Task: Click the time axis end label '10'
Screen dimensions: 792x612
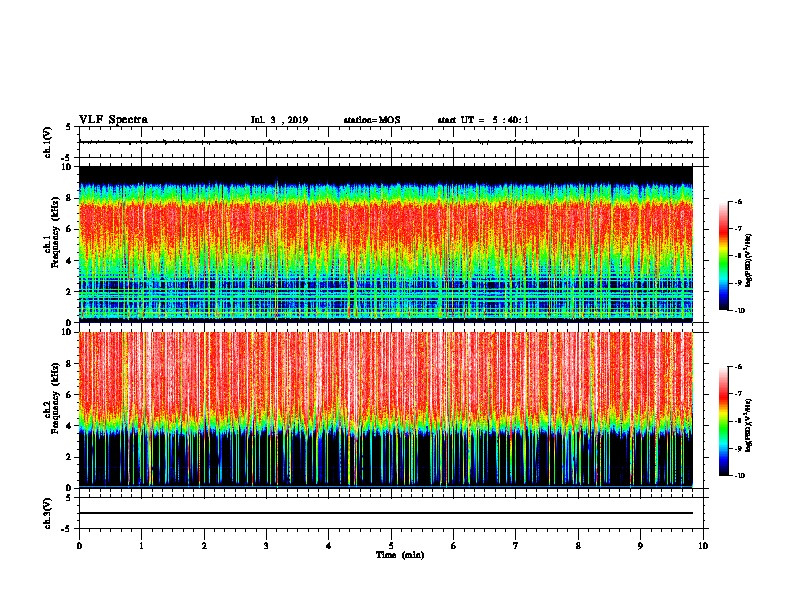Action: pyautogui.click(x=703, y=546)
